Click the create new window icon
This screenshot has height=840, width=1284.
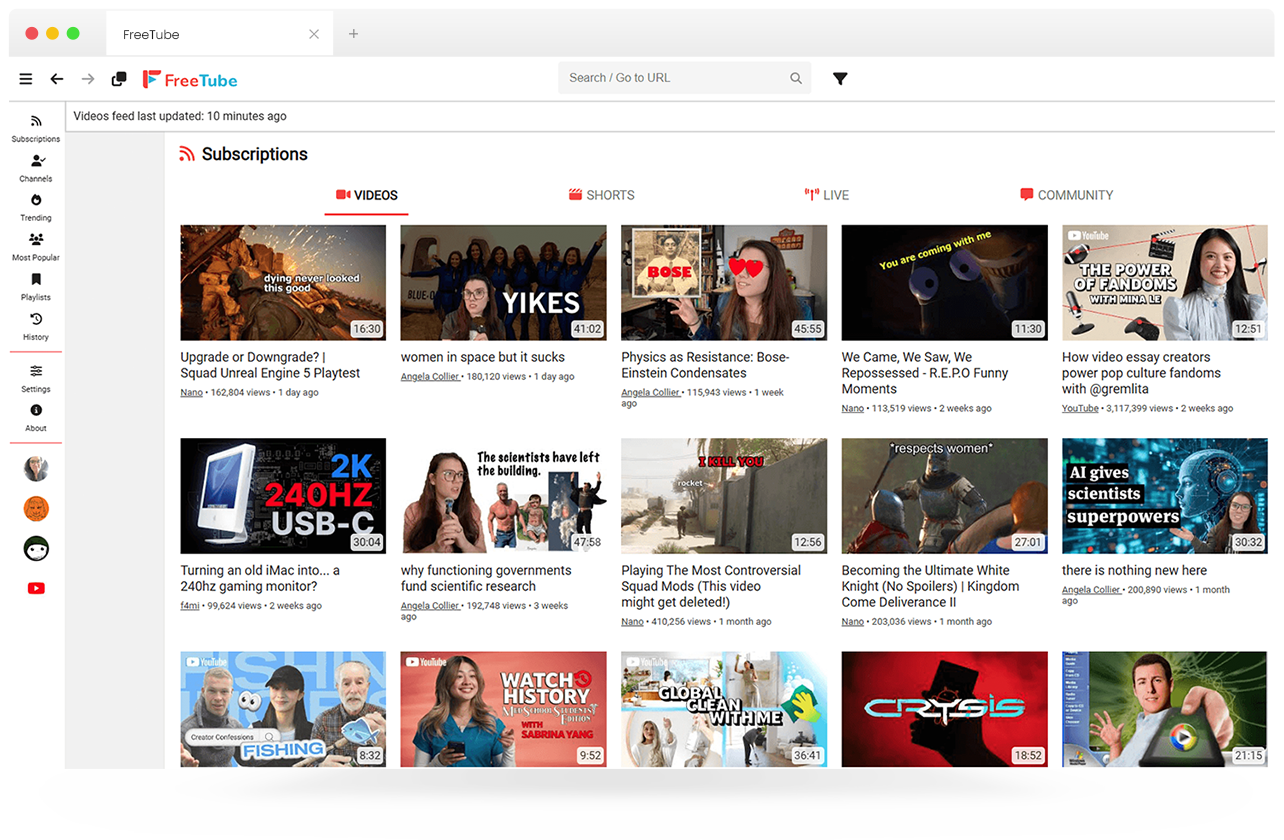coord(119,79)
